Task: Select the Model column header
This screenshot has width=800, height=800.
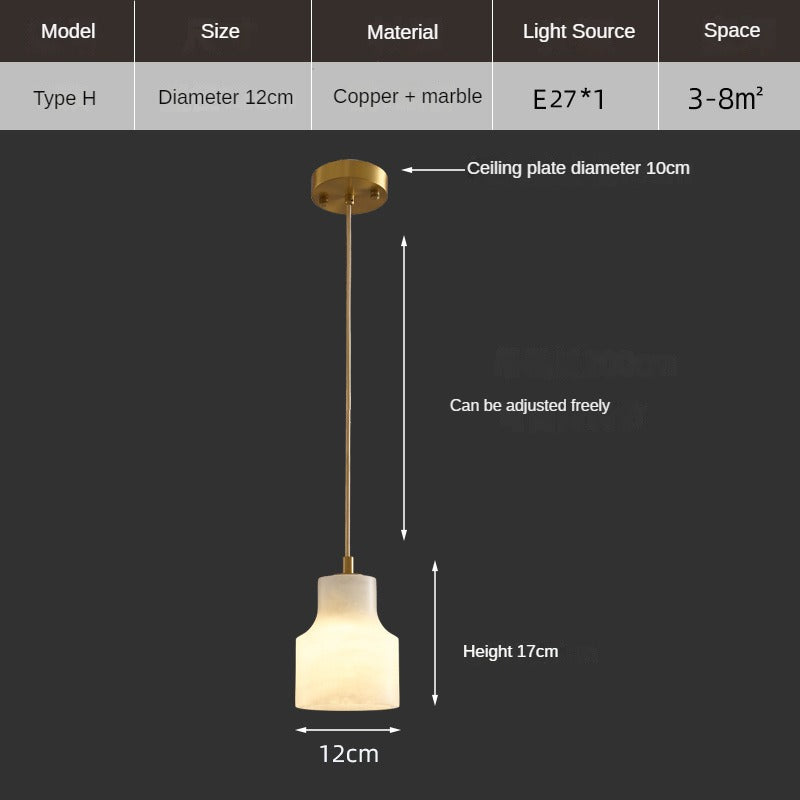Action: point(67,31)
